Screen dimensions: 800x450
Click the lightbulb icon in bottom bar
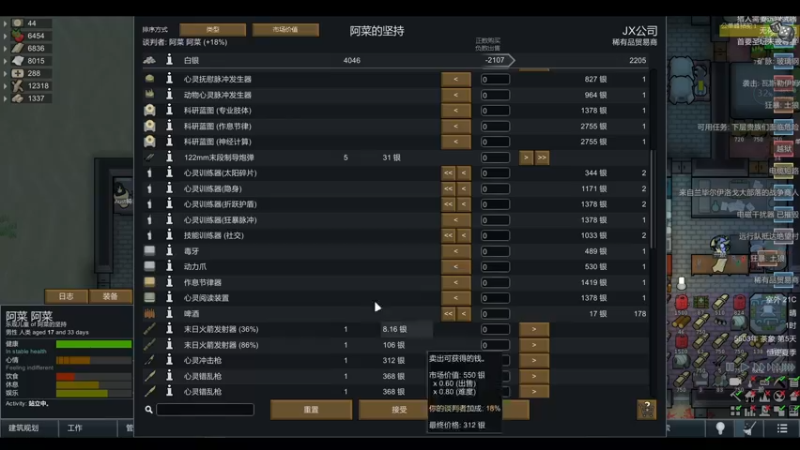pos(720,429)
